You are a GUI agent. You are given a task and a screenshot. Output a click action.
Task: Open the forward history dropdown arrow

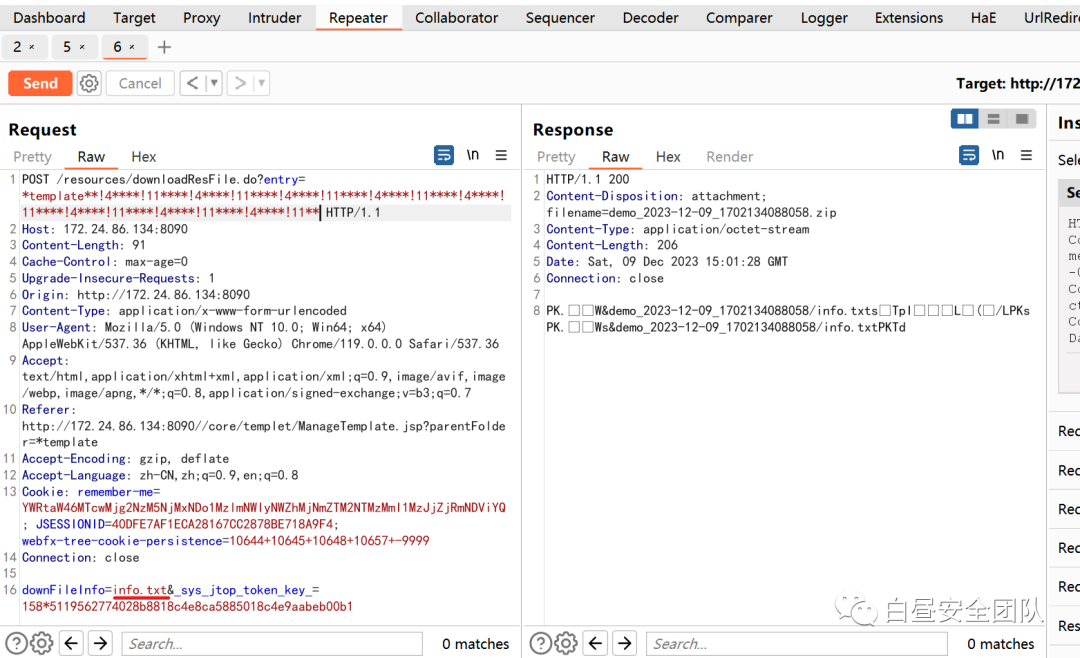[x=261, y=83]
